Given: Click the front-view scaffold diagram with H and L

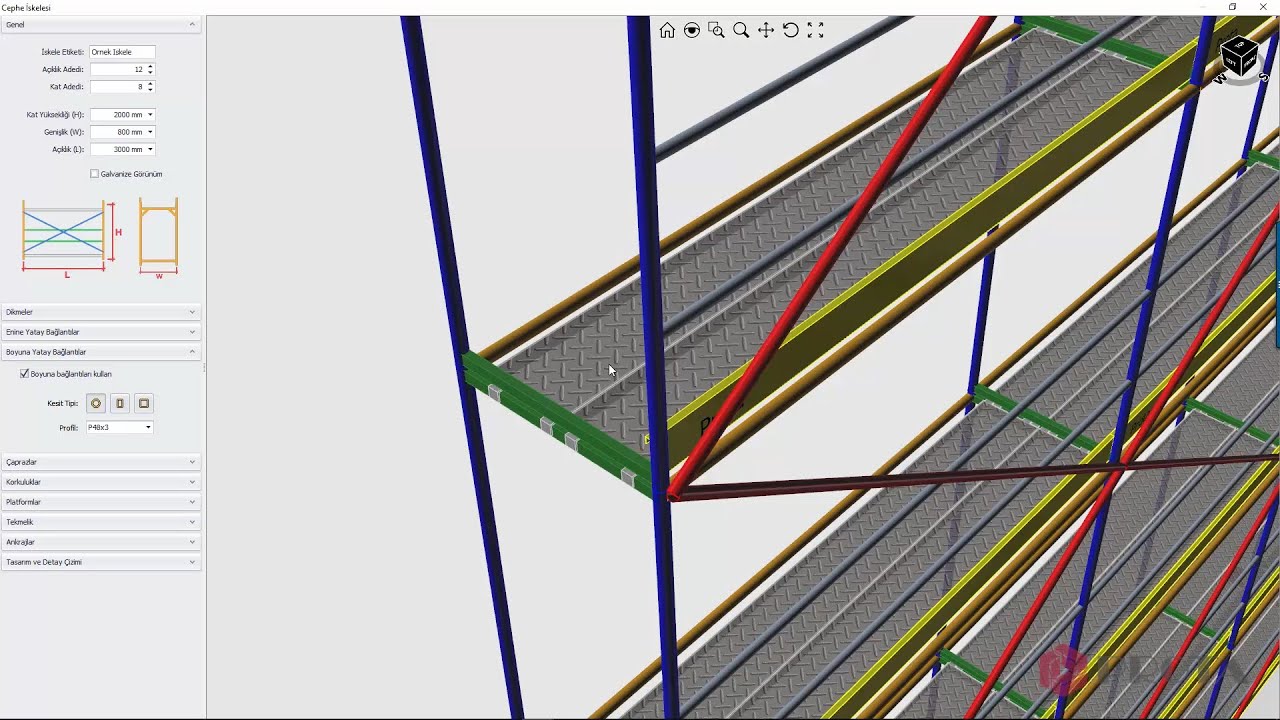Looking at the screenshot, I should [x=71, y=238].
